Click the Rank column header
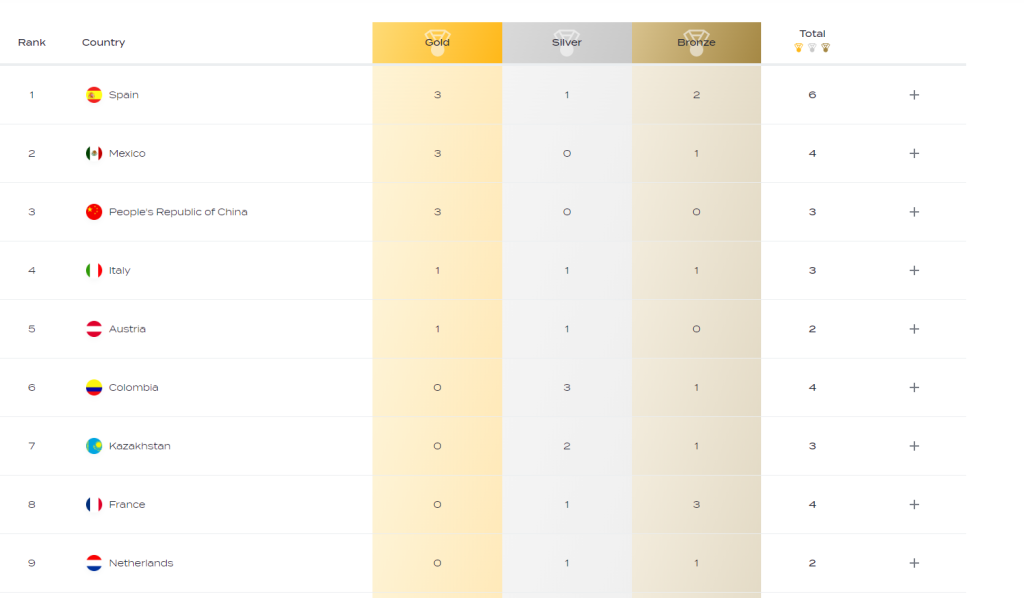 pos(31,43)
